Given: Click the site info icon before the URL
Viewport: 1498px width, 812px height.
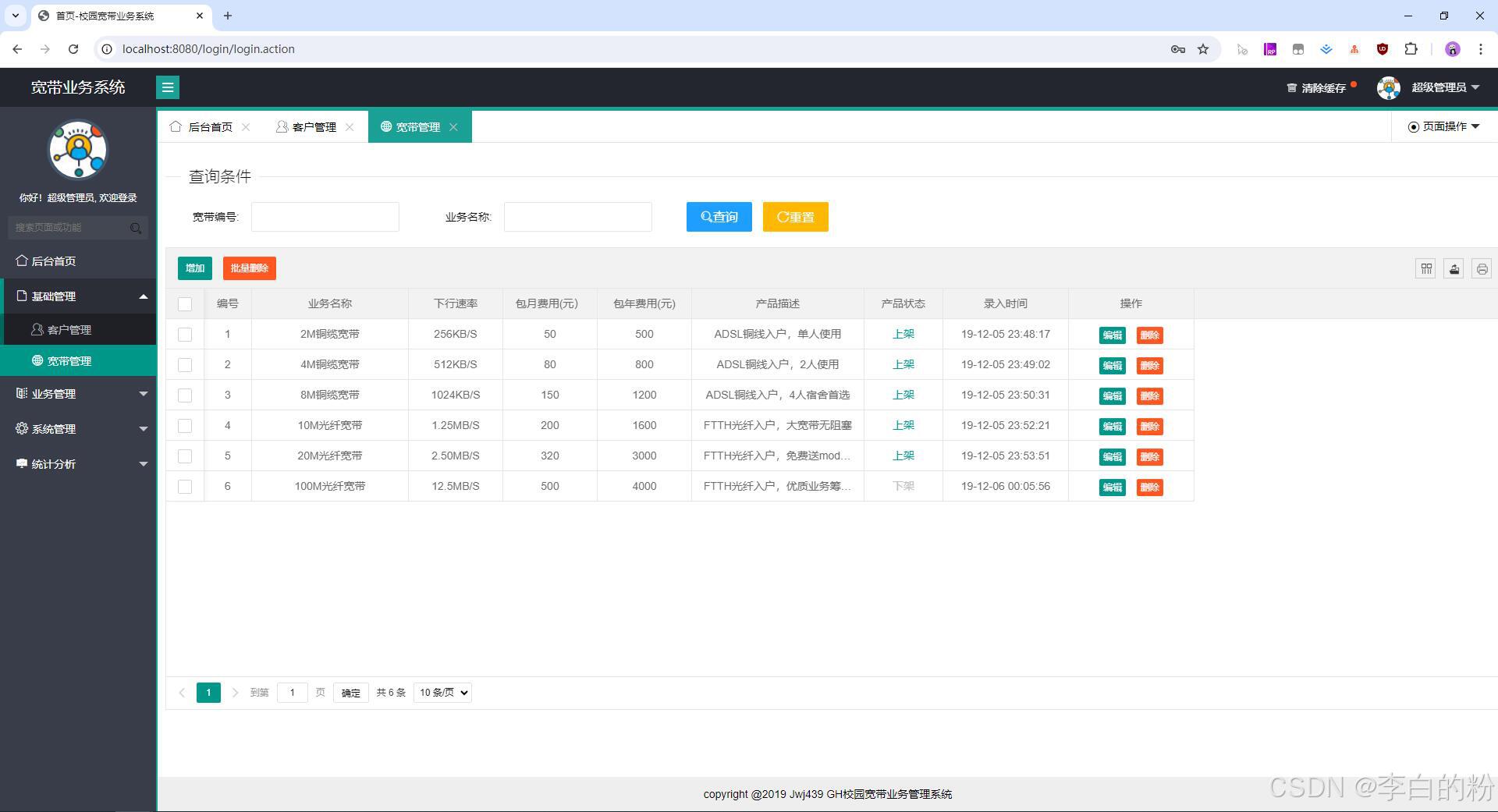Looking at the screenshot, I should click(107, 49).
